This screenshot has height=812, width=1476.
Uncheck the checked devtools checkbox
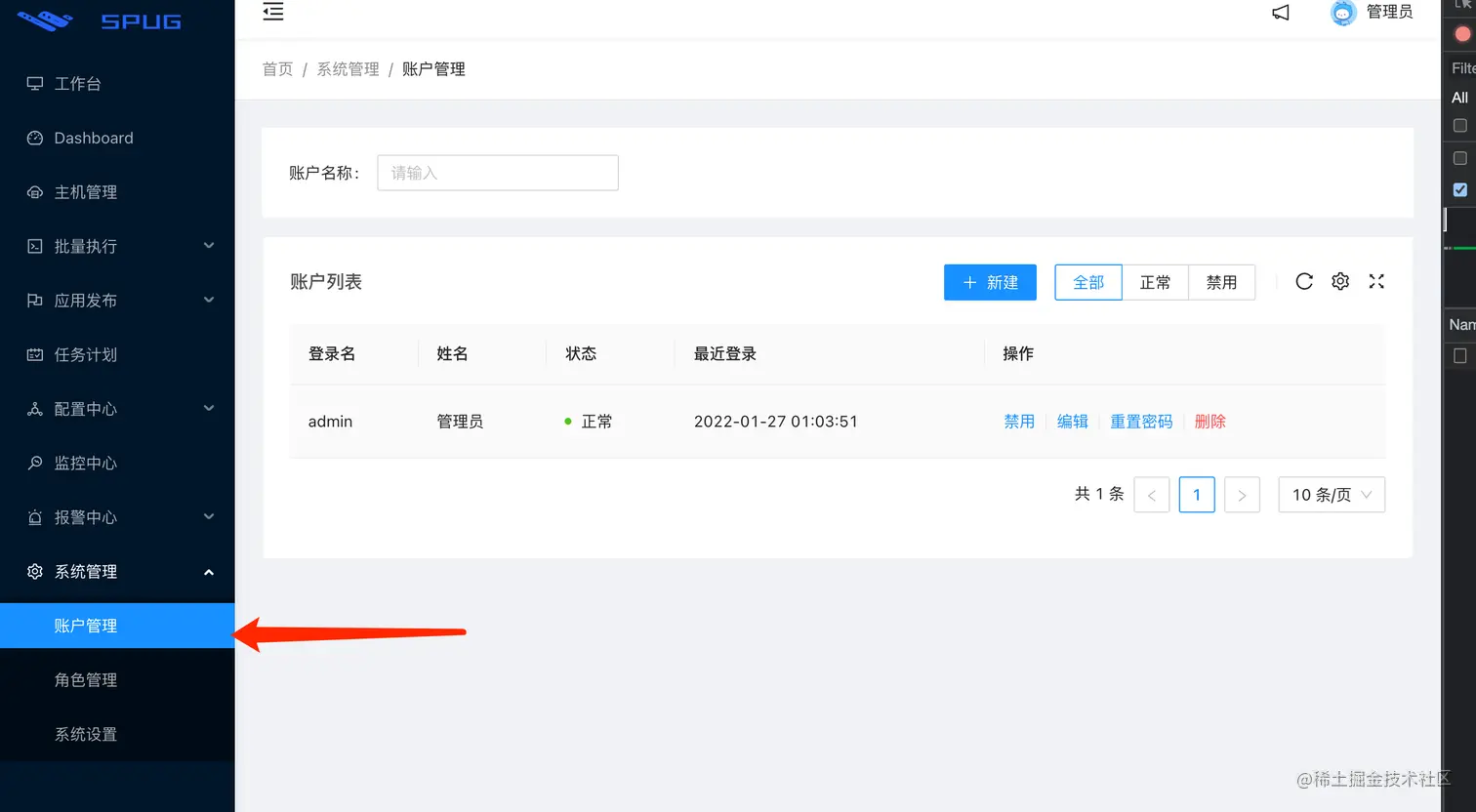click(1460, 190)
